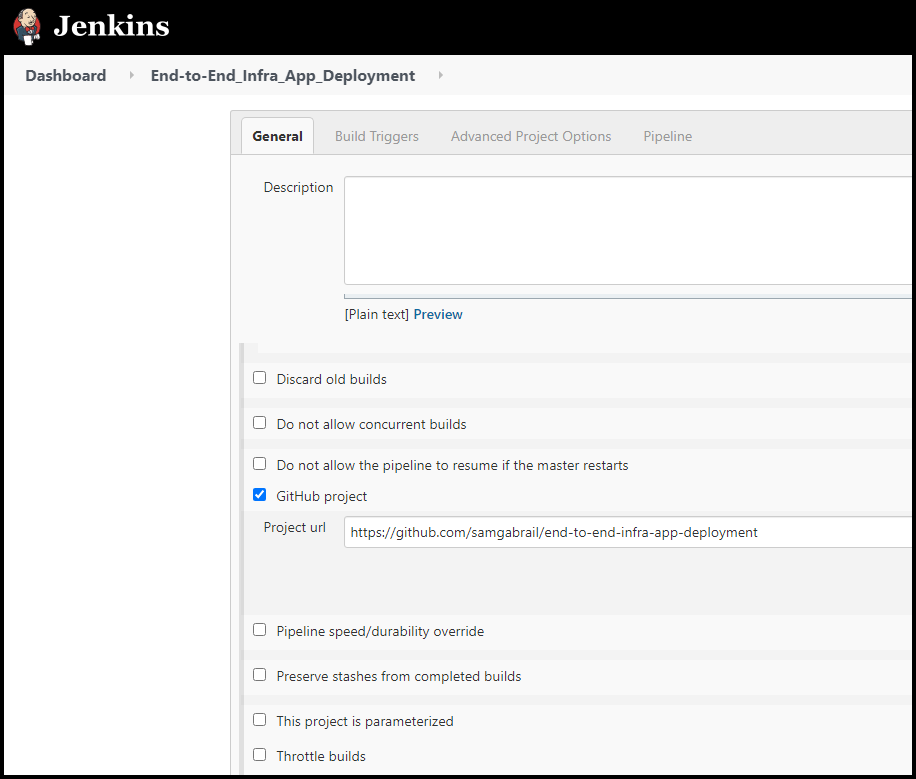Check Preserve stashes from completed builds

point(259,674)
